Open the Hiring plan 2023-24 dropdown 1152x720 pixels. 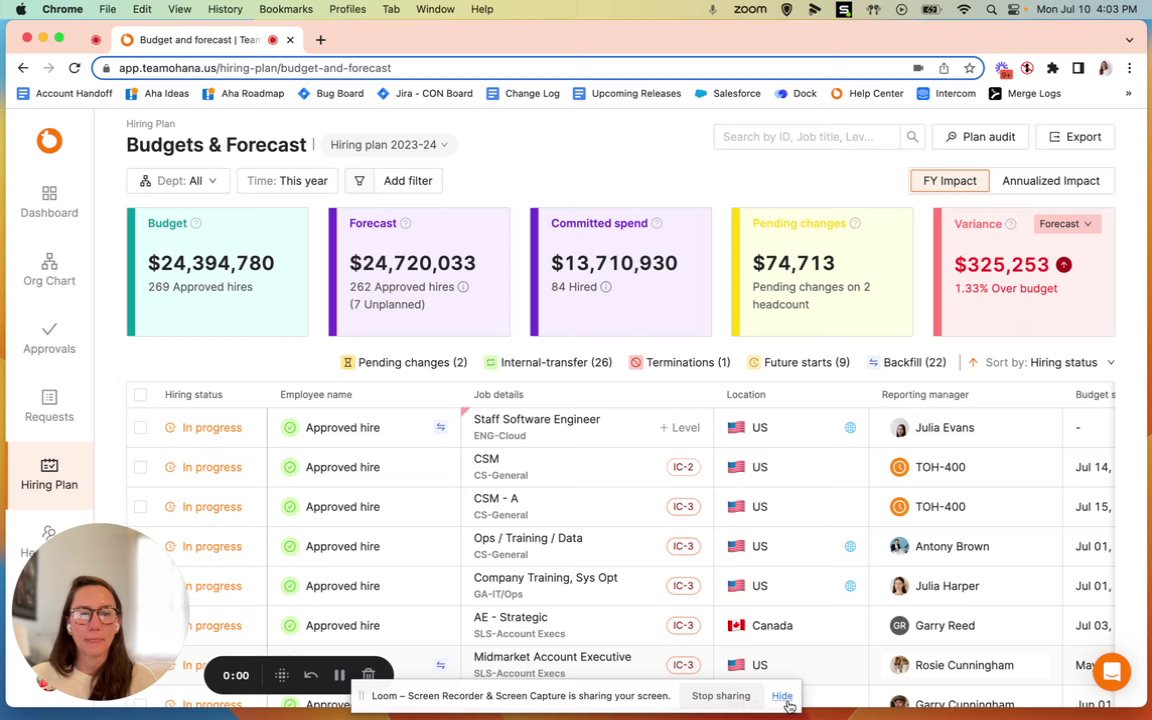(x=389, y=145)
